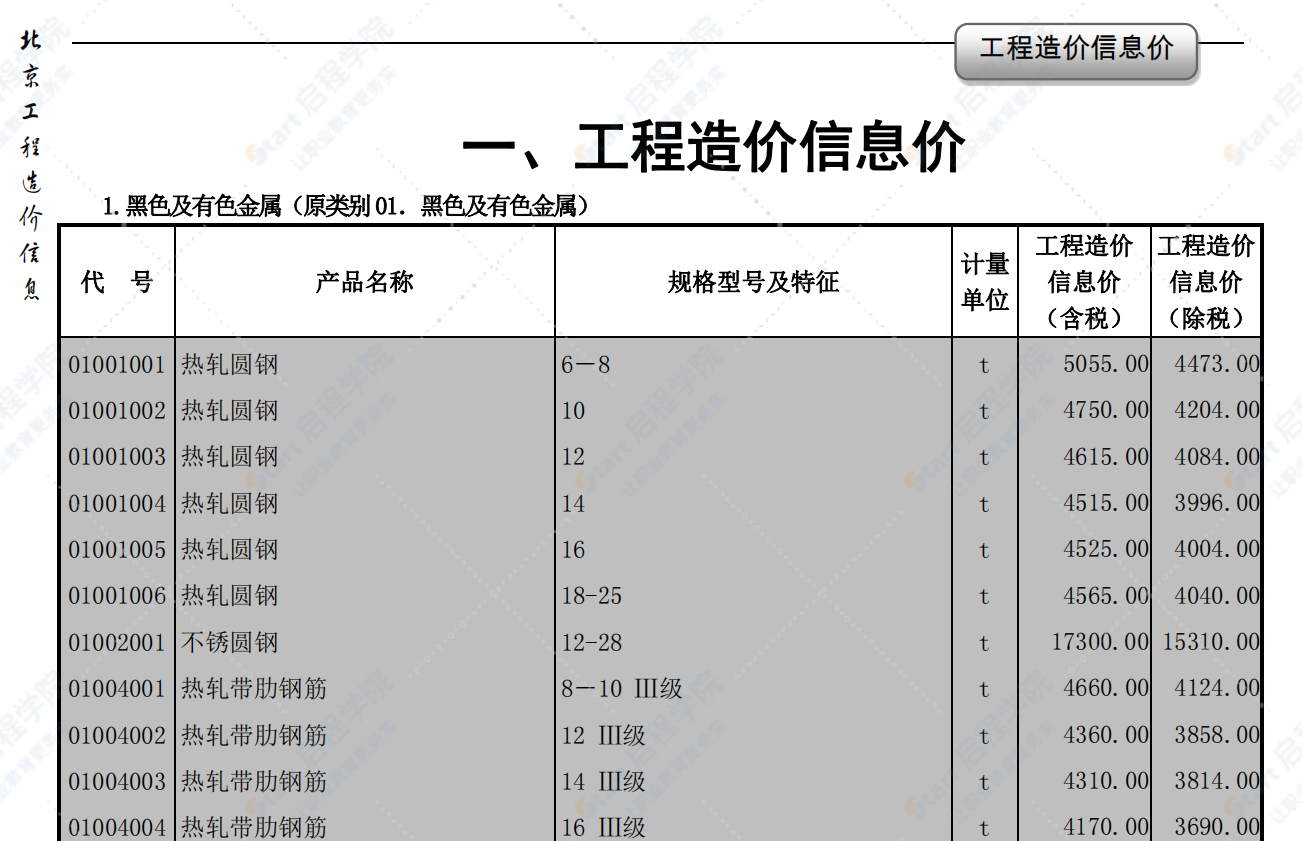Click tax-excluded price 4084.00
Screen dimensions: 1302x841
1217,457
